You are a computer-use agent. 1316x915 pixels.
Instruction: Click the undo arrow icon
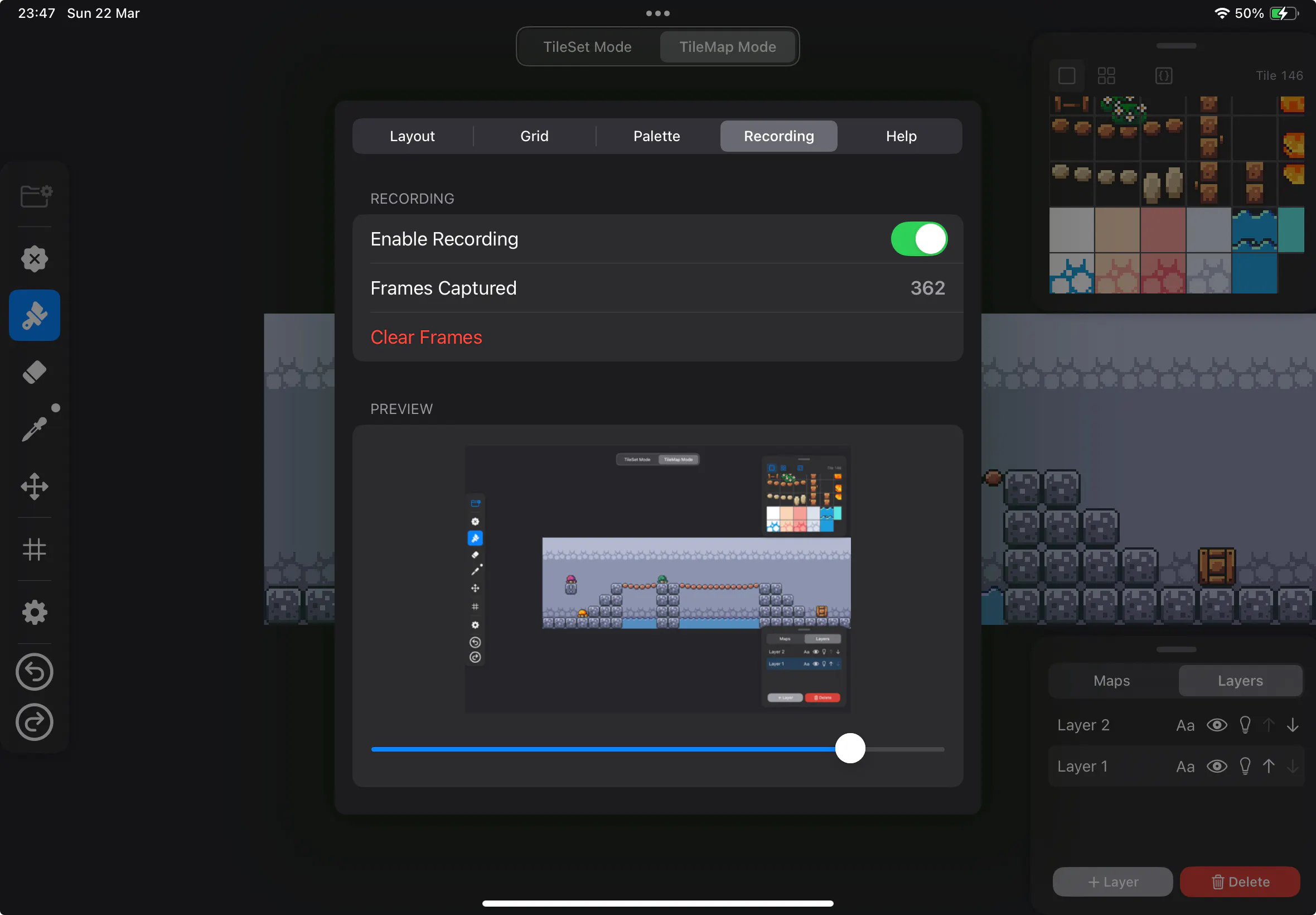click(x=35, y=672)
